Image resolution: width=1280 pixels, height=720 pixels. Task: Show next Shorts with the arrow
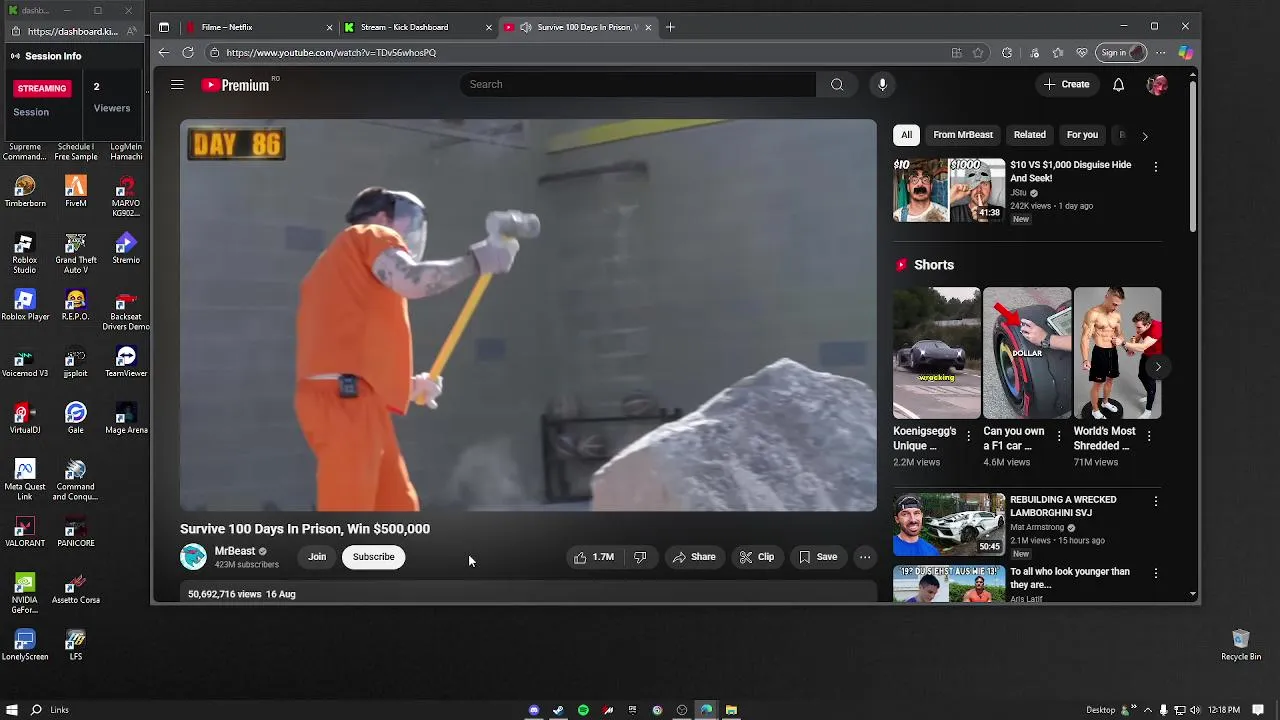point(1157,367)
